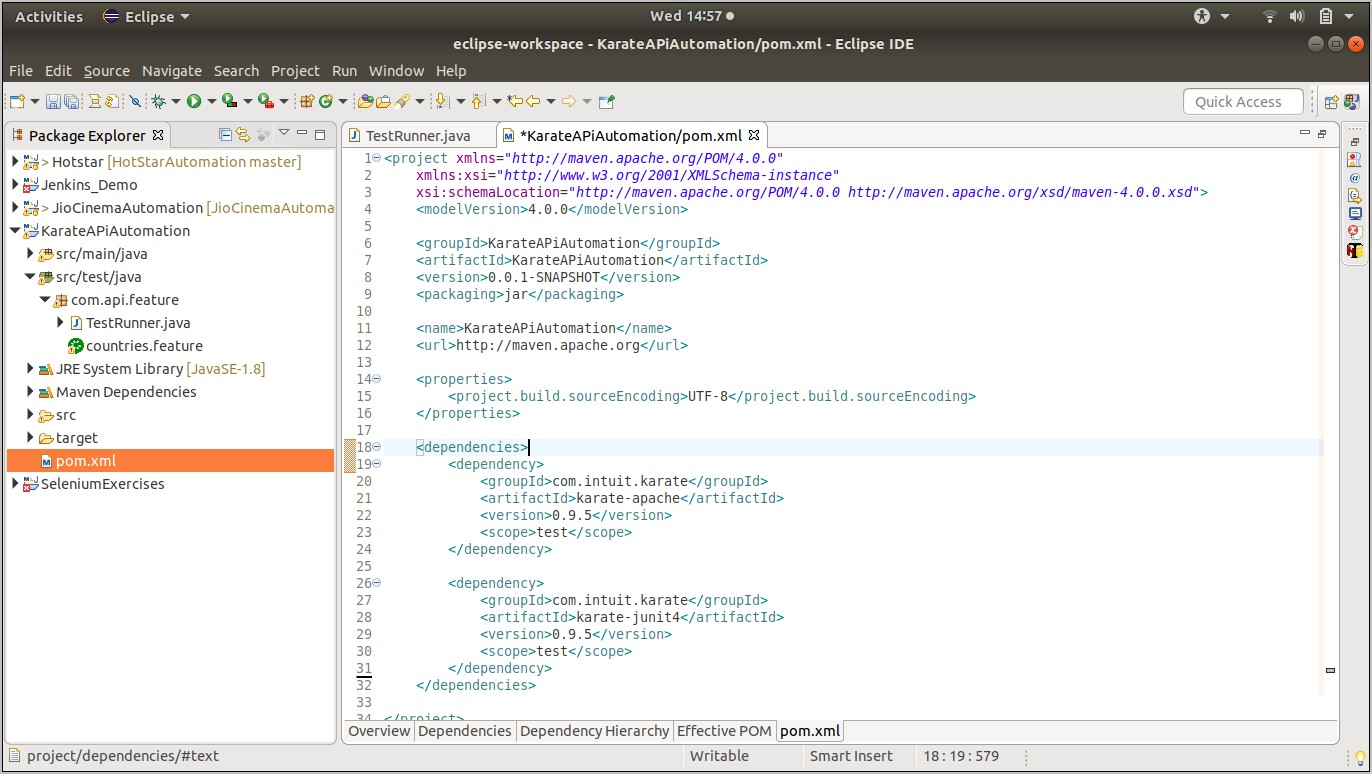Click the tip light bulb in status bar
The width and height of the screenshot is (1372, 774).
(x=1360, y=757)
